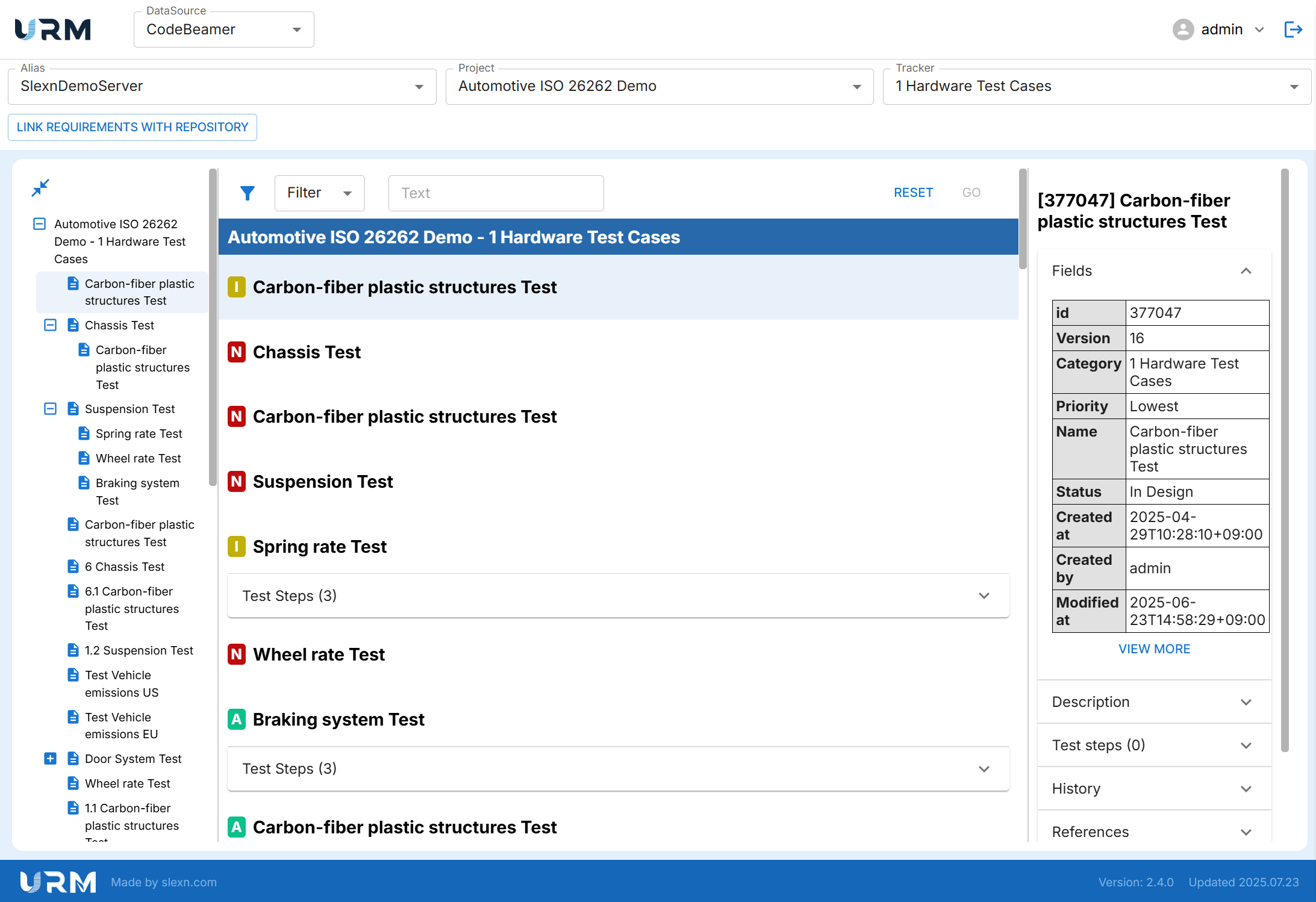Open the admin user menu chevron
The width and height of the screenshot is (1316, 902).
(x=1259, y=30)
